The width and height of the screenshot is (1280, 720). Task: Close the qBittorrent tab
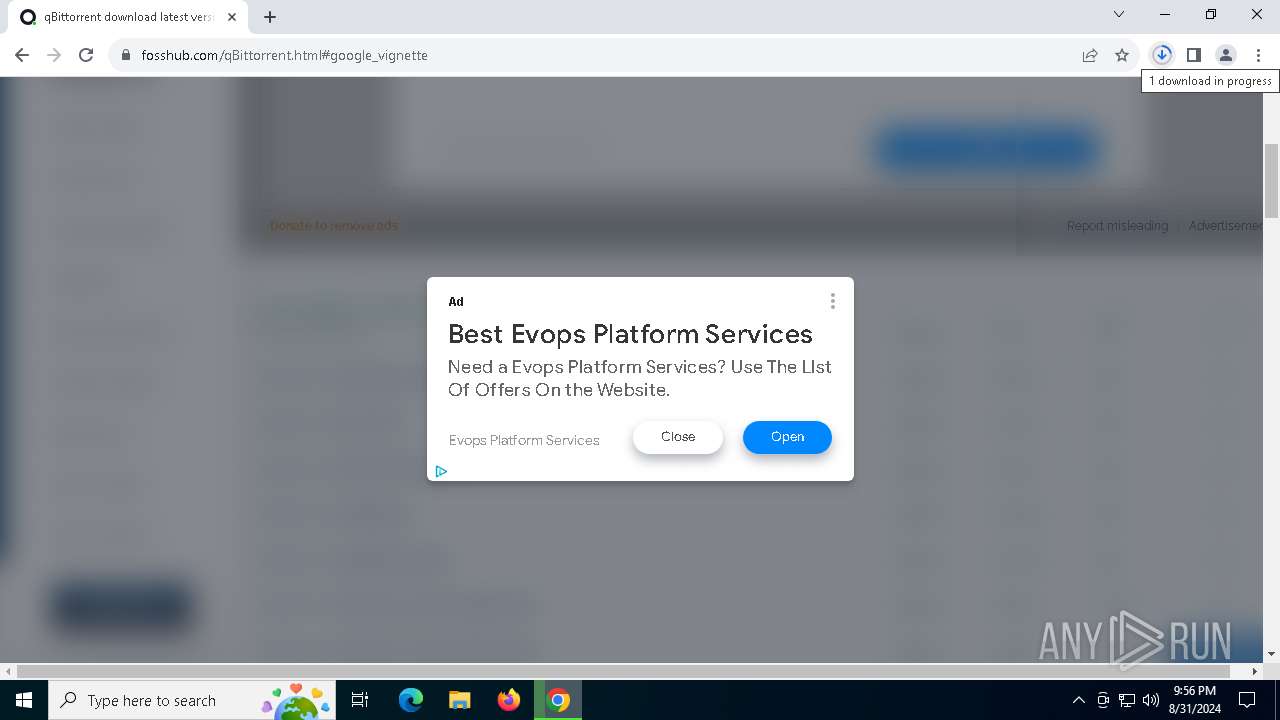[x=232, y=17]
